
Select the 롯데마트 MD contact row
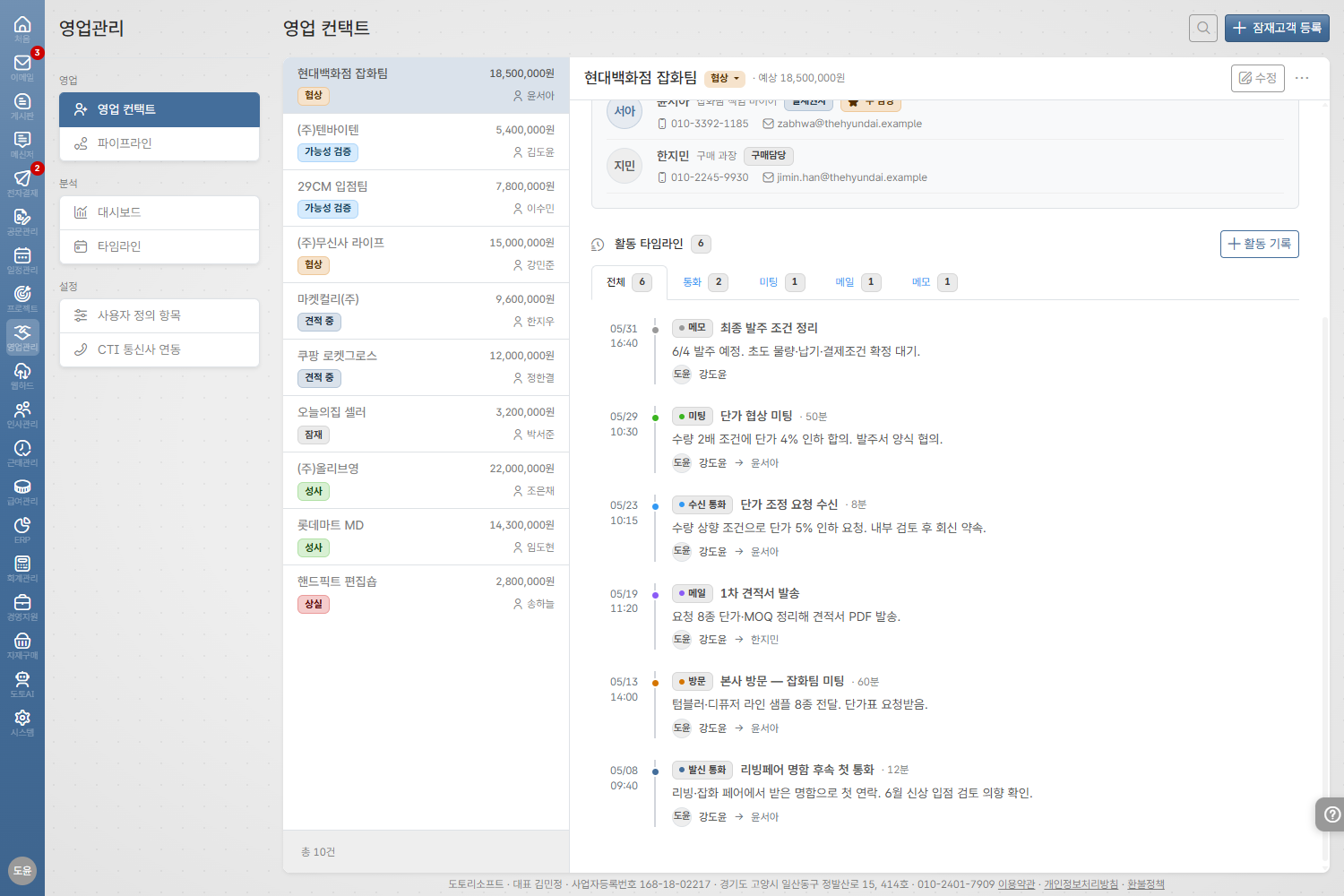coord(426,537)
